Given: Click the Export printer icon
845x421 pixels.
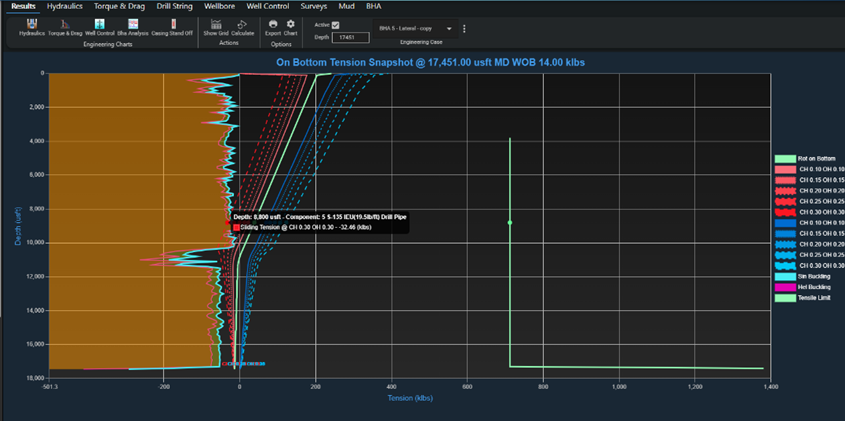Looking at the screenshot, I should (x=273, y=24).
